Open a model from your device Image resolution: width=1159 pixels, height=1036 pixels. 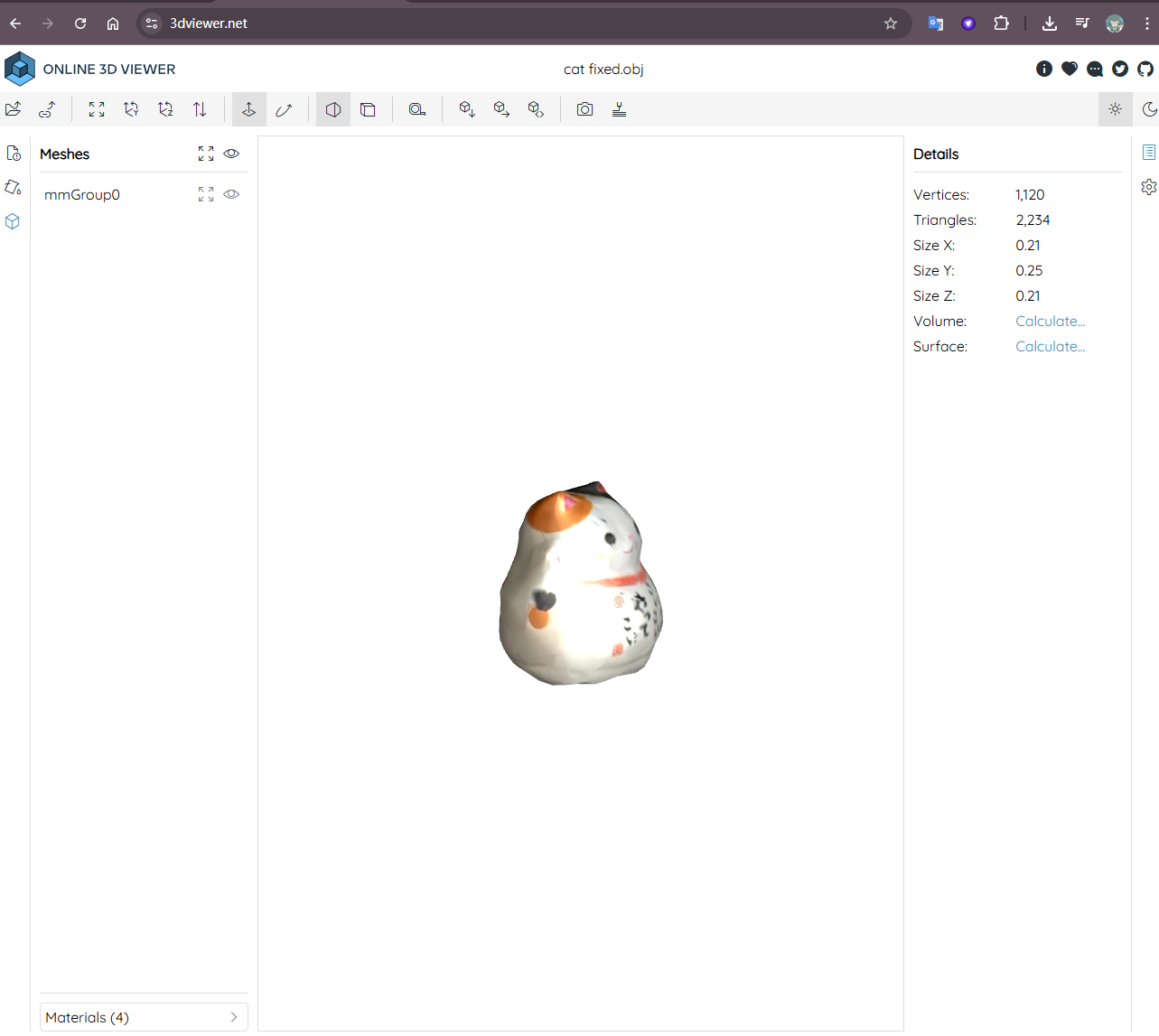pos(14,109)
